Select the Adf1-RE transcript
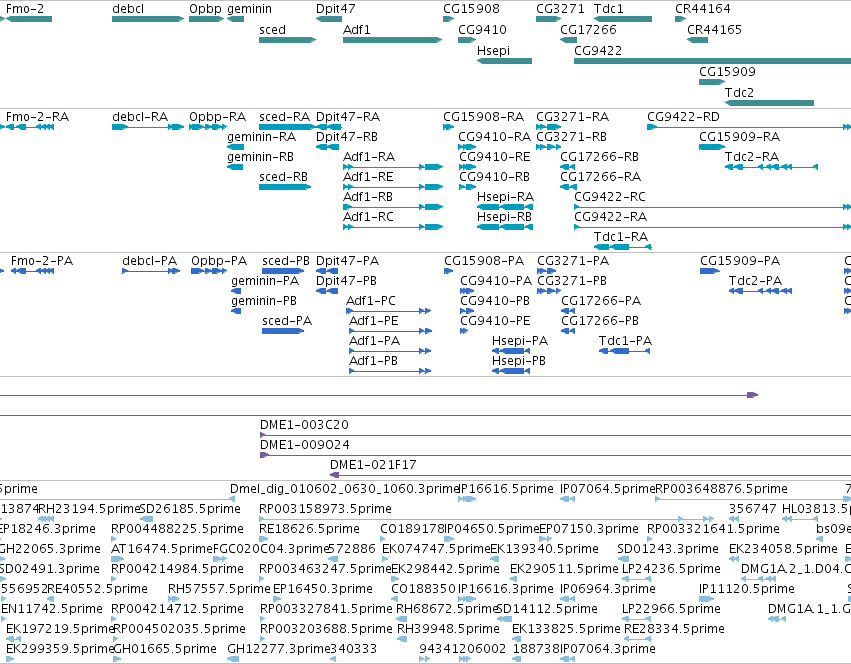The width and height of the screenshot is (851, 664). point(393,187)
